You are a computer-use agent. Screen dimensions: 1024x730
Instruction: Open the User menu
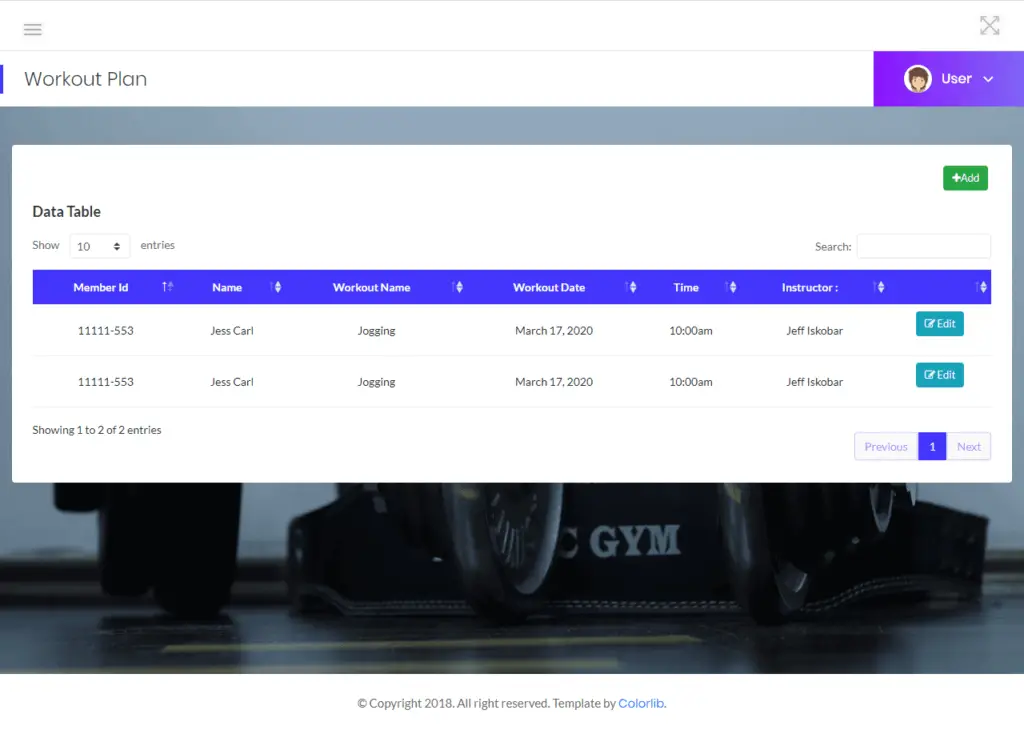coord(957,78)
